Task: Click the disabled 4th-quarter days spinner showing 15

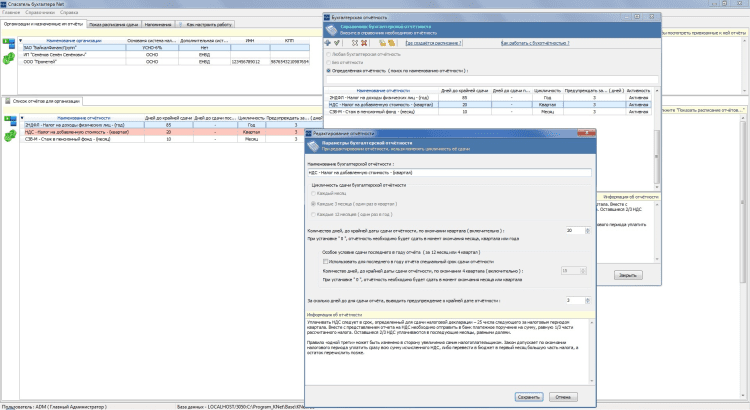Action: tap(573, 271)
